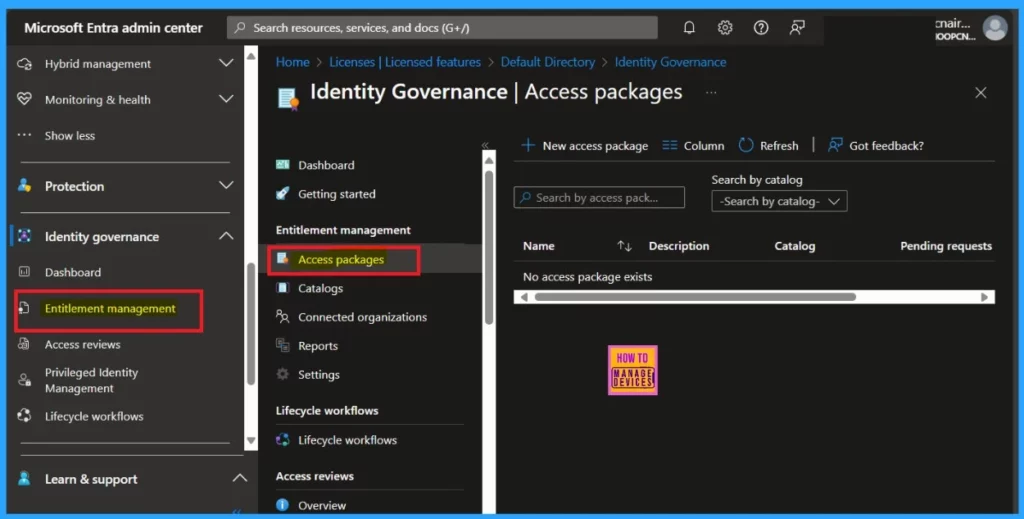This screenshot has width=1024, height=519.
Task: Click the inner menu Dashboard icon
Action: (x=283, y=165)
